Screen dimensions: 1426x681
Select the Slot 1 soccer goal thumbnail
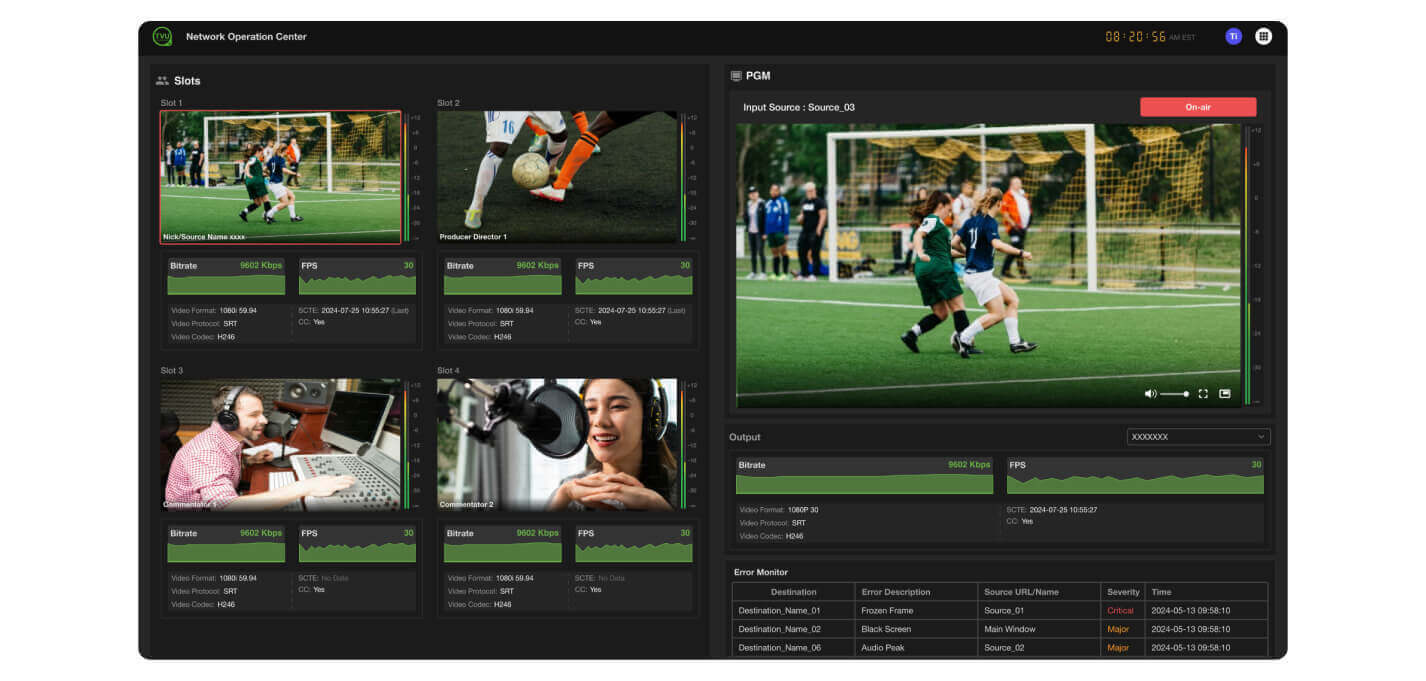[280, 177]
